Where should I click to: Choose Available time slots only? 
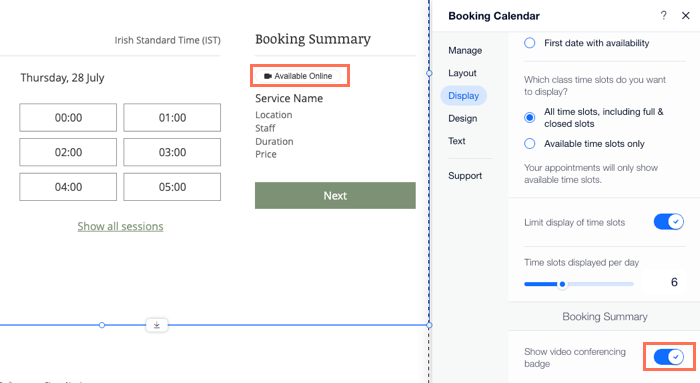529,144
